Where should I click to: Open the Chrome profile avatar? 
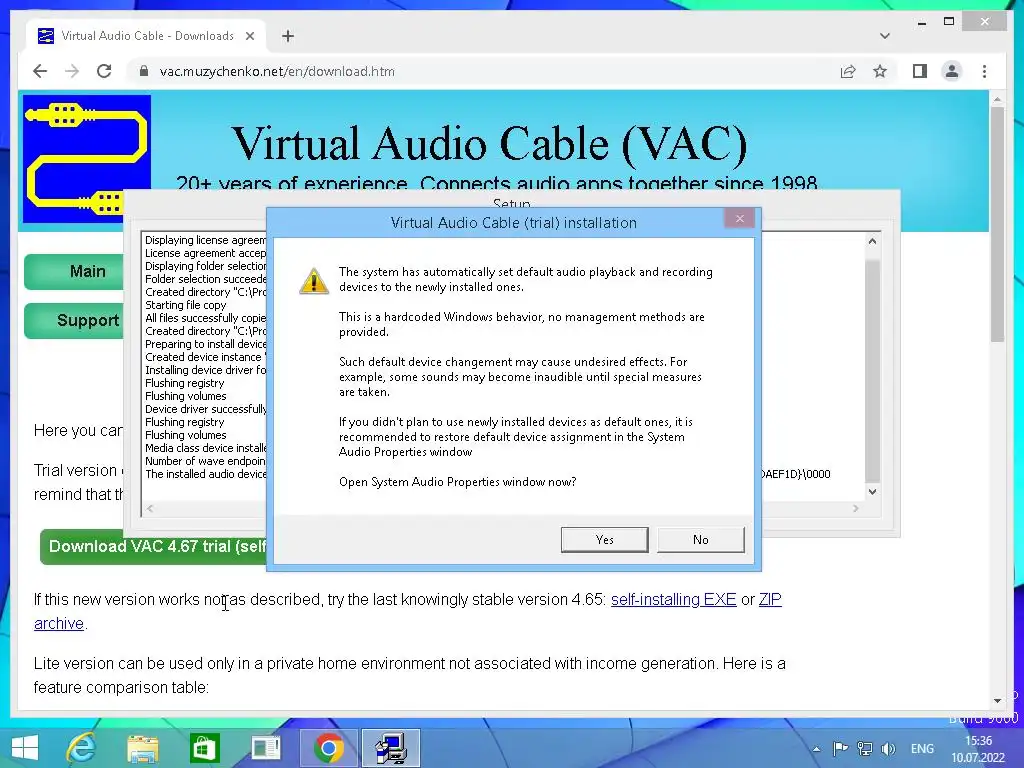click(952, 71)
